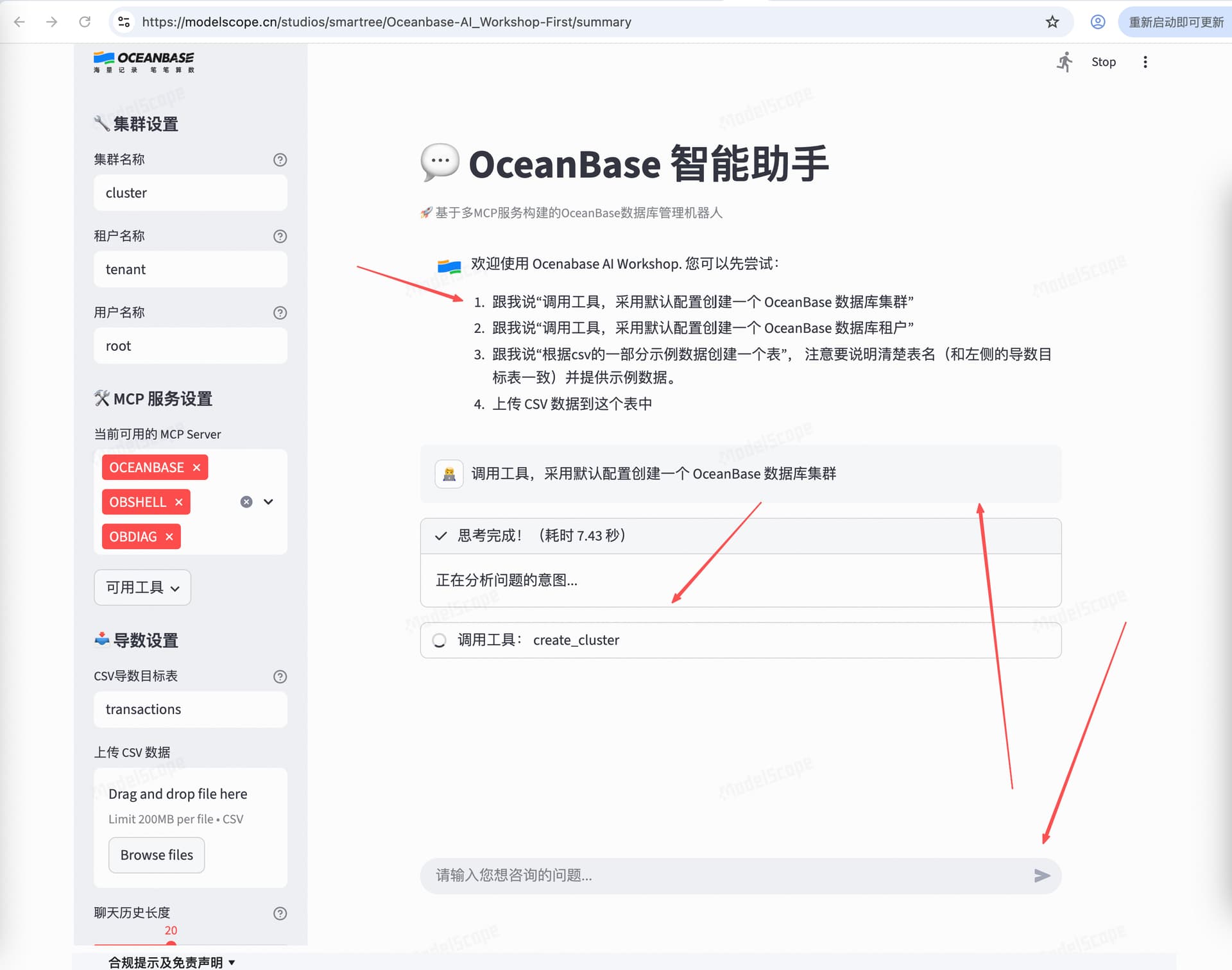
Task: Show help for 租户名称
Action: click(x=280, y=236)
